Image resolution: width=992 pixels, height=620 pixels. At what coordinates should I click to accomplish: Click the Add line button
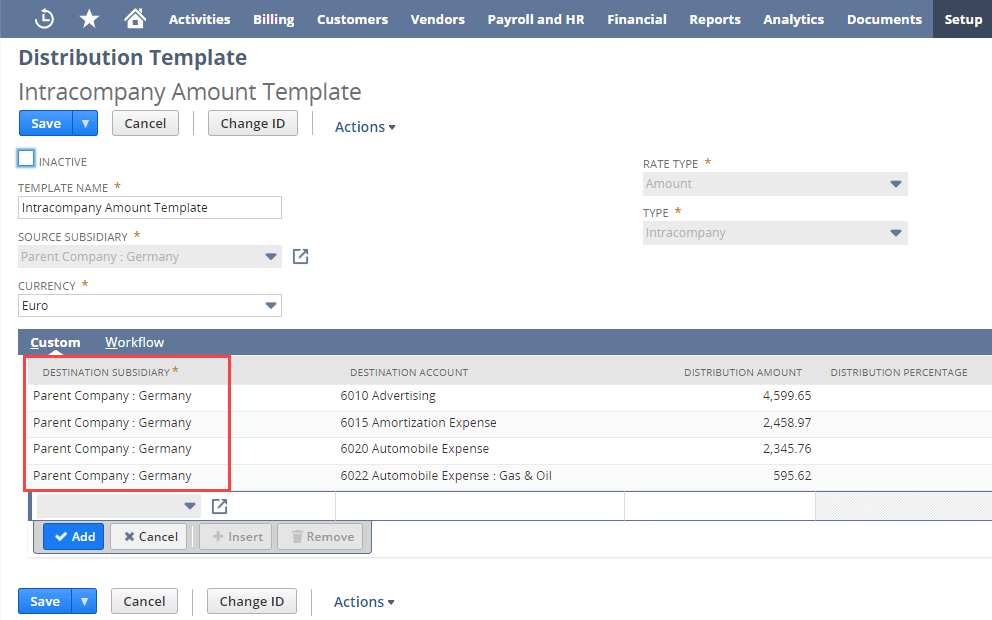tap(73, 536)
